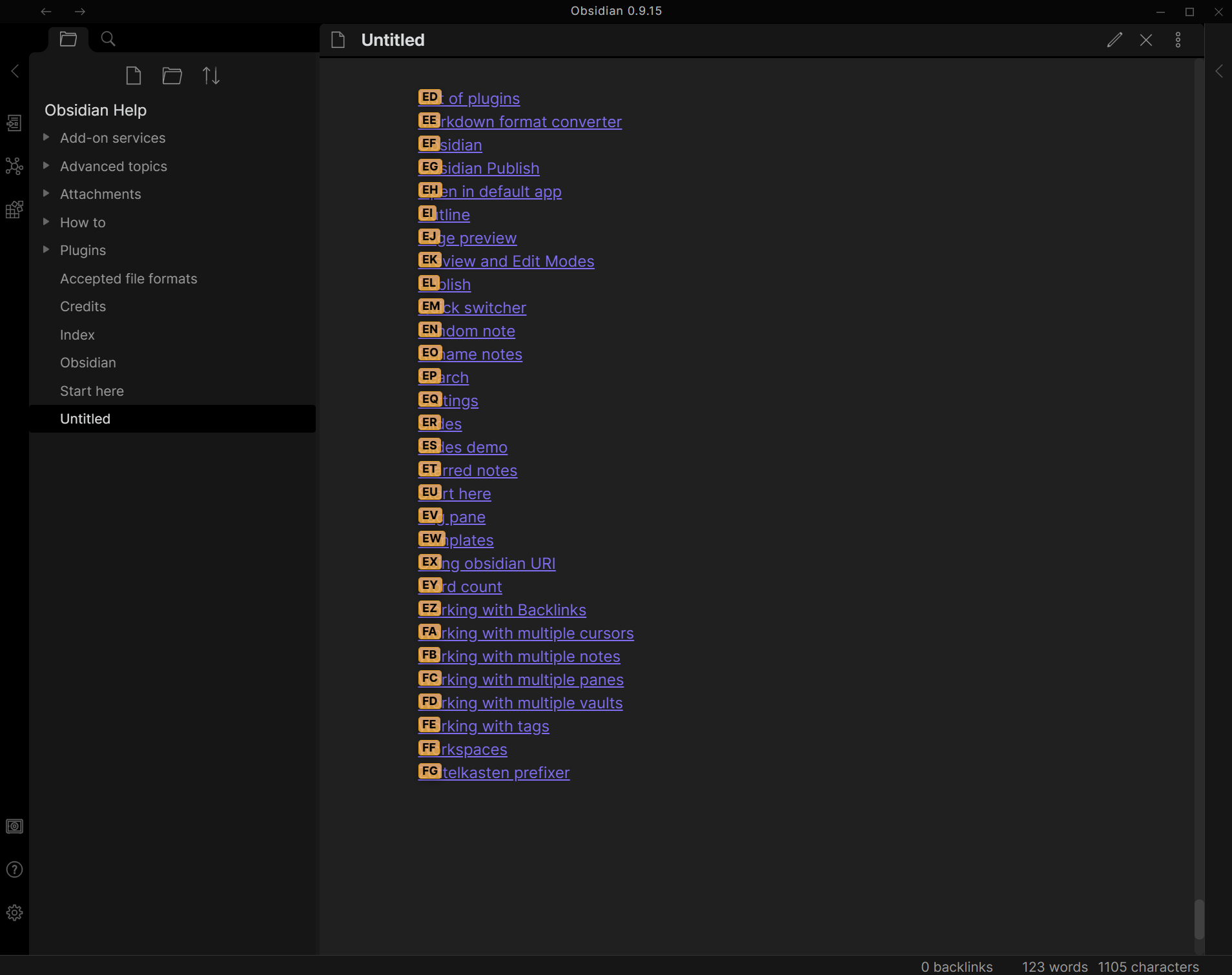Follow the Quick switcher link
Image resolution: width=1232 pixels, height=975 pixels.
pos(472,307)
